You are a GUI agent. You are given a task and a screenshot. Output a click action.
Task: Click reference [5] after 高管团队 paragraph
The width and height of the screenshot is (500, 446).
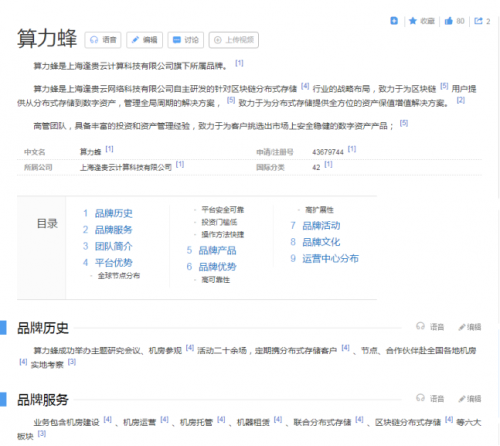[x=404, y=123]
